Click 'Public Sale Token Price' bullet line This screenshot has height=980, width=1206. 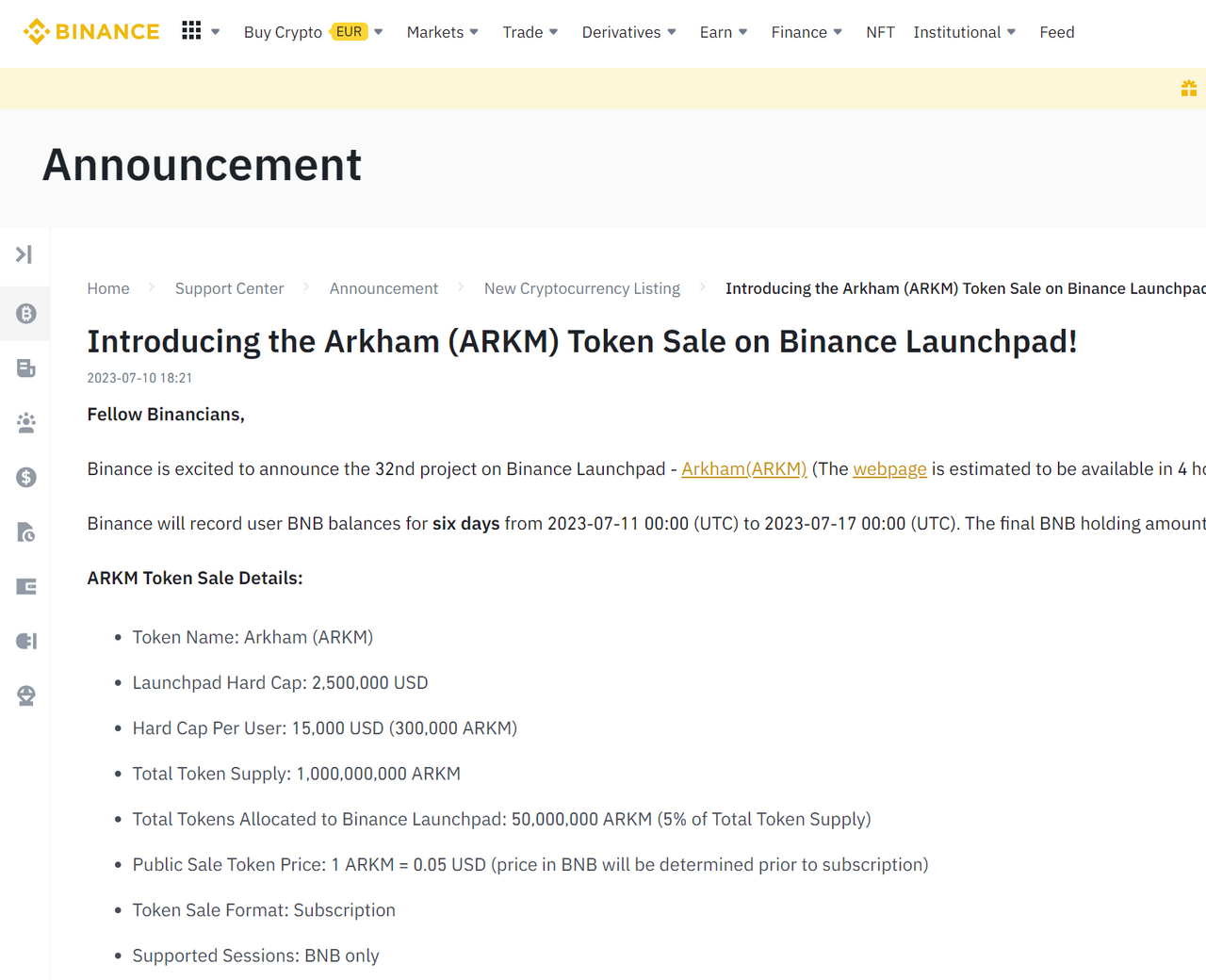530,865
